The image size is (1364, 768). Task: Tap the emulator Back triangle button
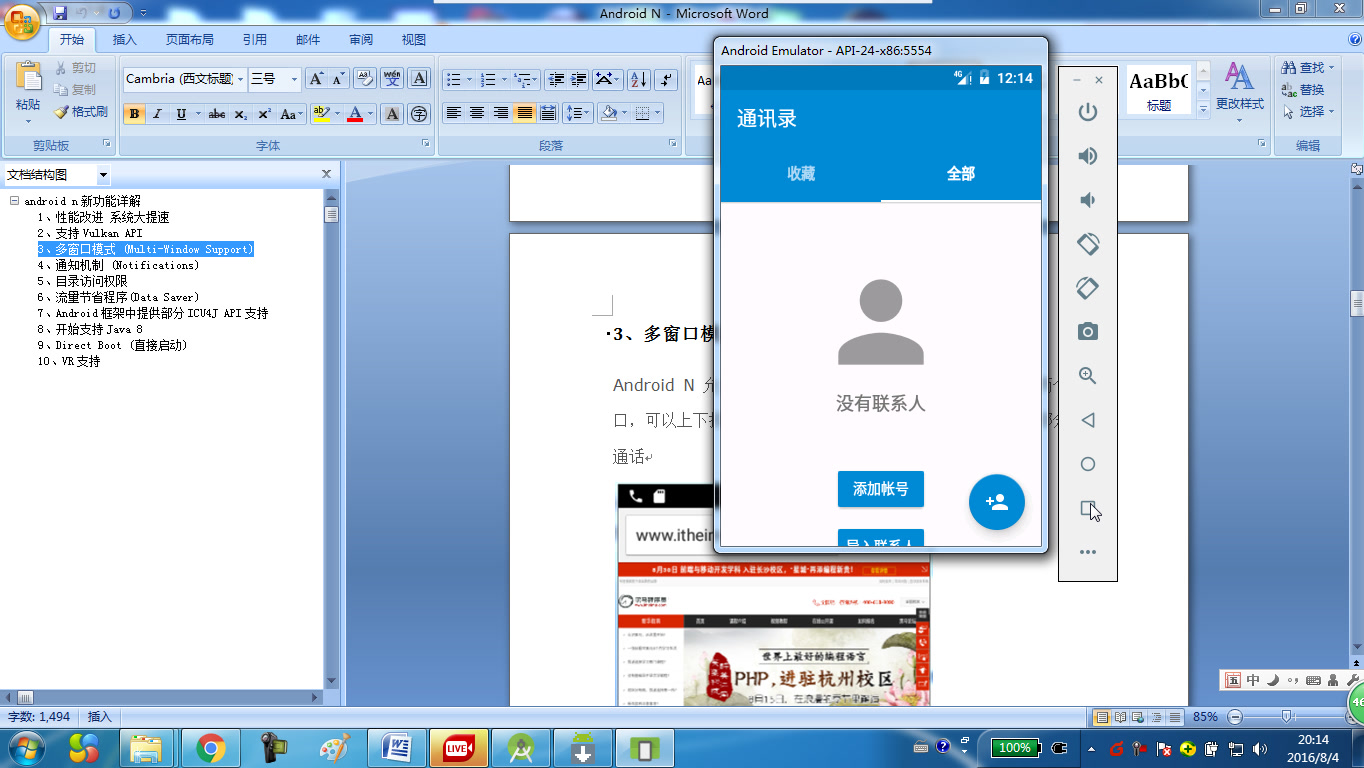(1088, 420)
